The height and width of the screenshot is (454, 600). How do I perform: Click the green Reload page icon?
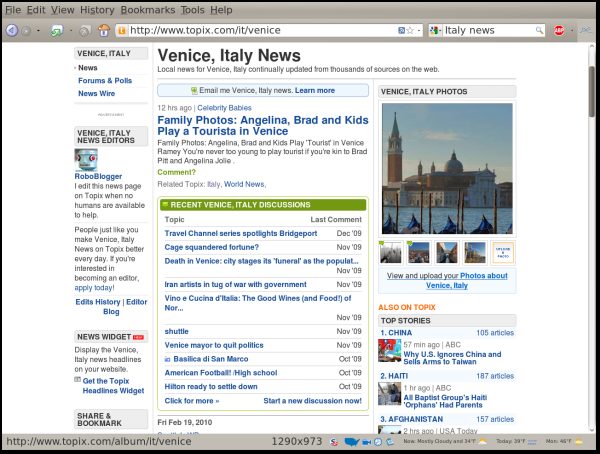pos(57,30)
